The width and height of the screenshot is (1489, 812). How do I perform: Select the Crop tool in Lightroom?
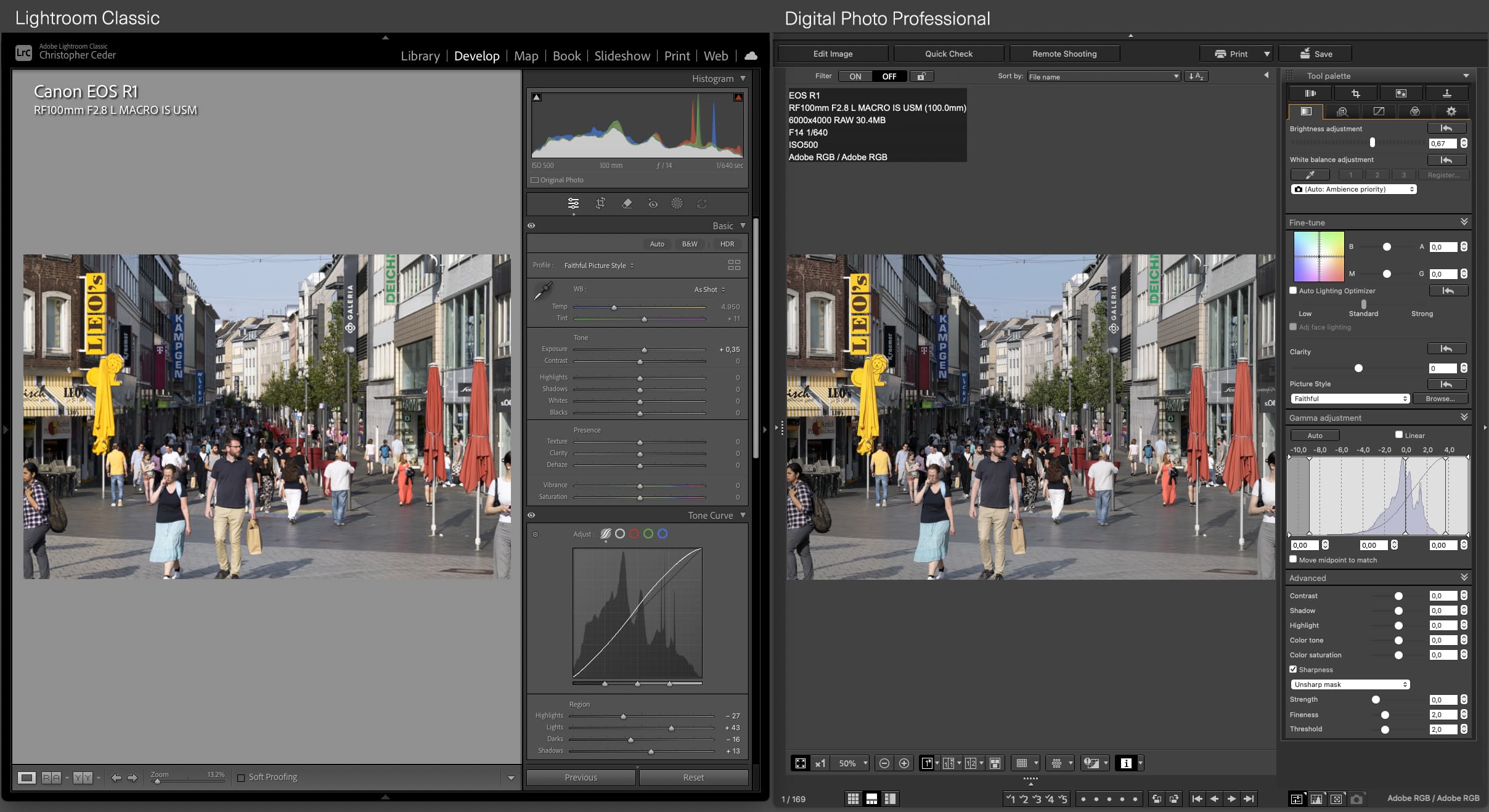point(600,203)
